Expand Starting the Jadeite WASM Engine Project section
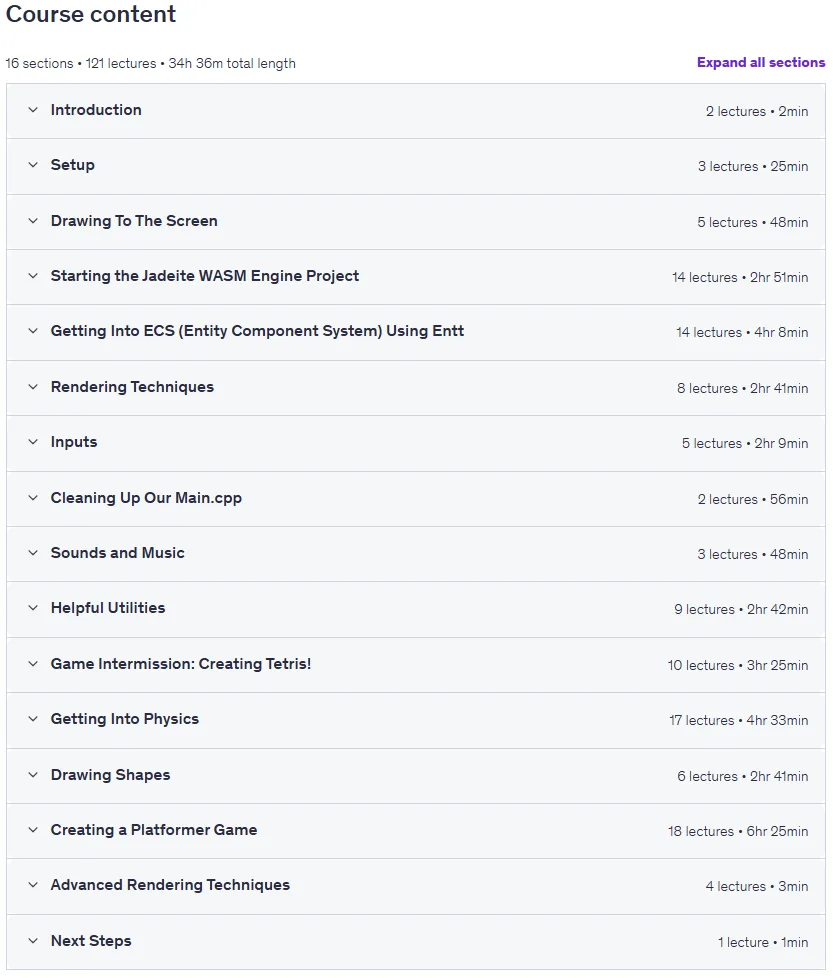Viewport: 833px width, 978px height. 416,277
